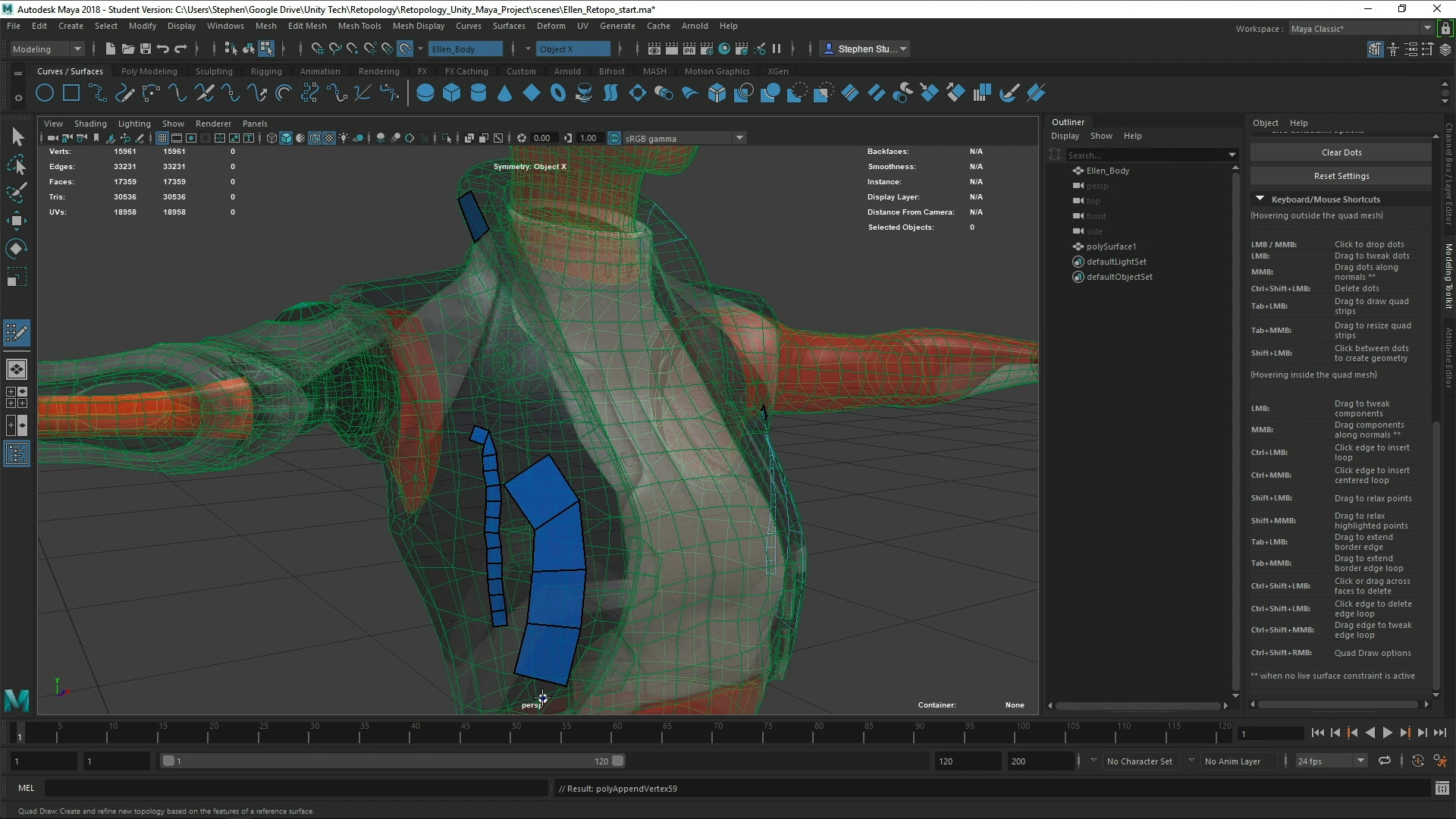
Task: Click the IPR render icon on the status line
Action: click(689, 49)
